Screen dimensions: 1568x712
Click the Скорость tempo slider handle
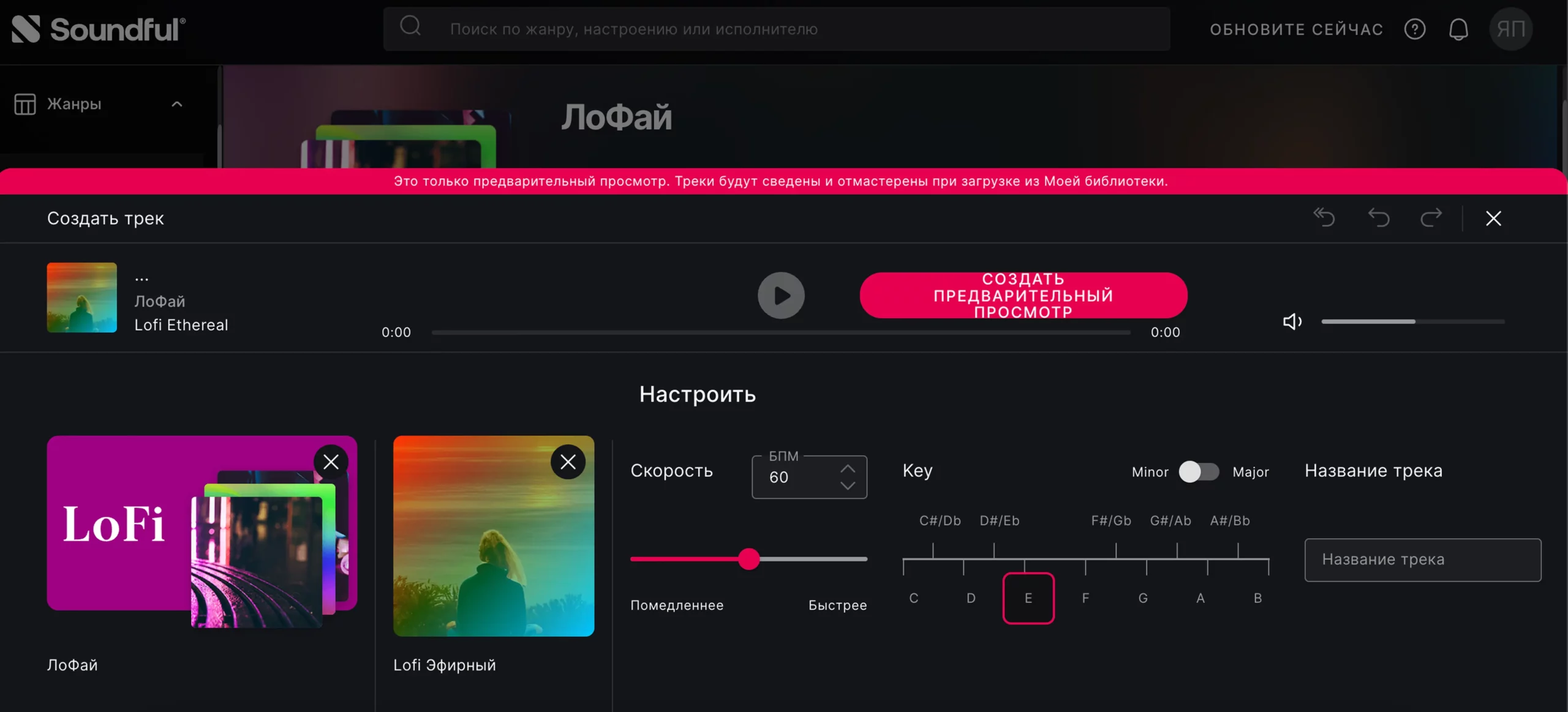pos(748,559)
